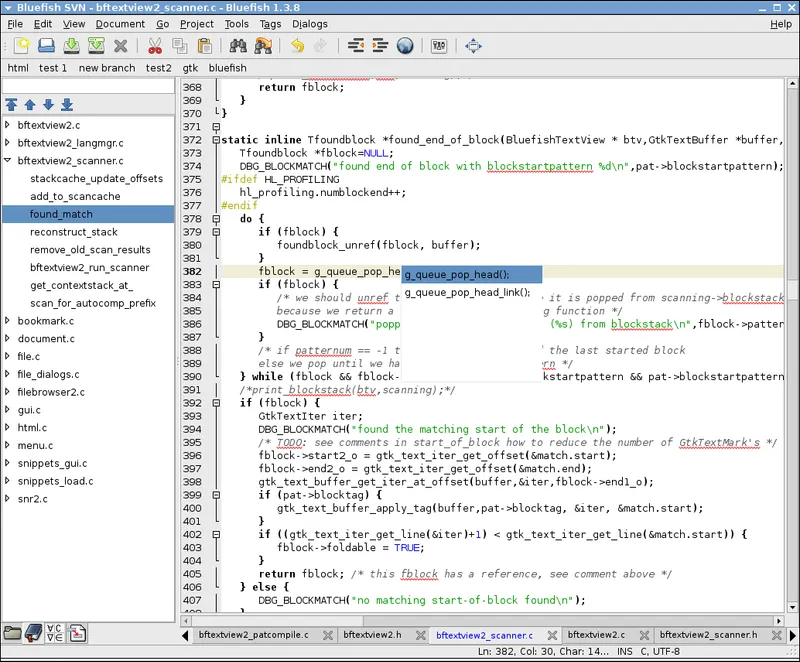Expand filebrowser2.c tree node
This screenshot has width=800, height=662.
[7, 392]
